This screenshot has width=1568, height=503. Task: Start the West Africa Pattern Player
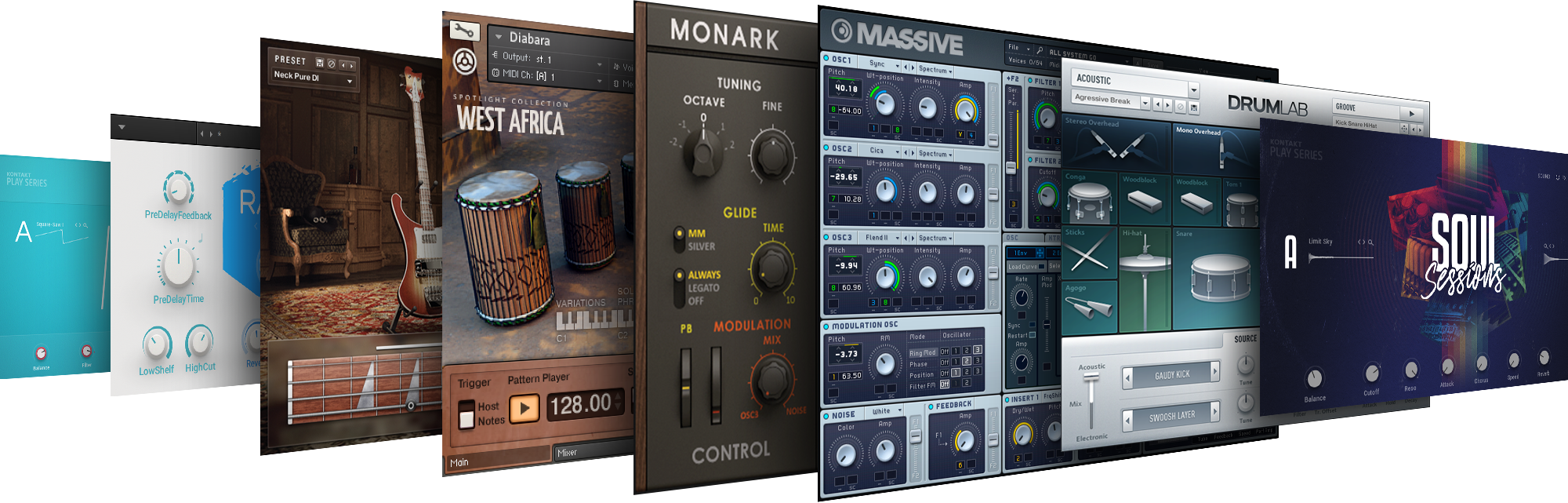click(524, 407)
